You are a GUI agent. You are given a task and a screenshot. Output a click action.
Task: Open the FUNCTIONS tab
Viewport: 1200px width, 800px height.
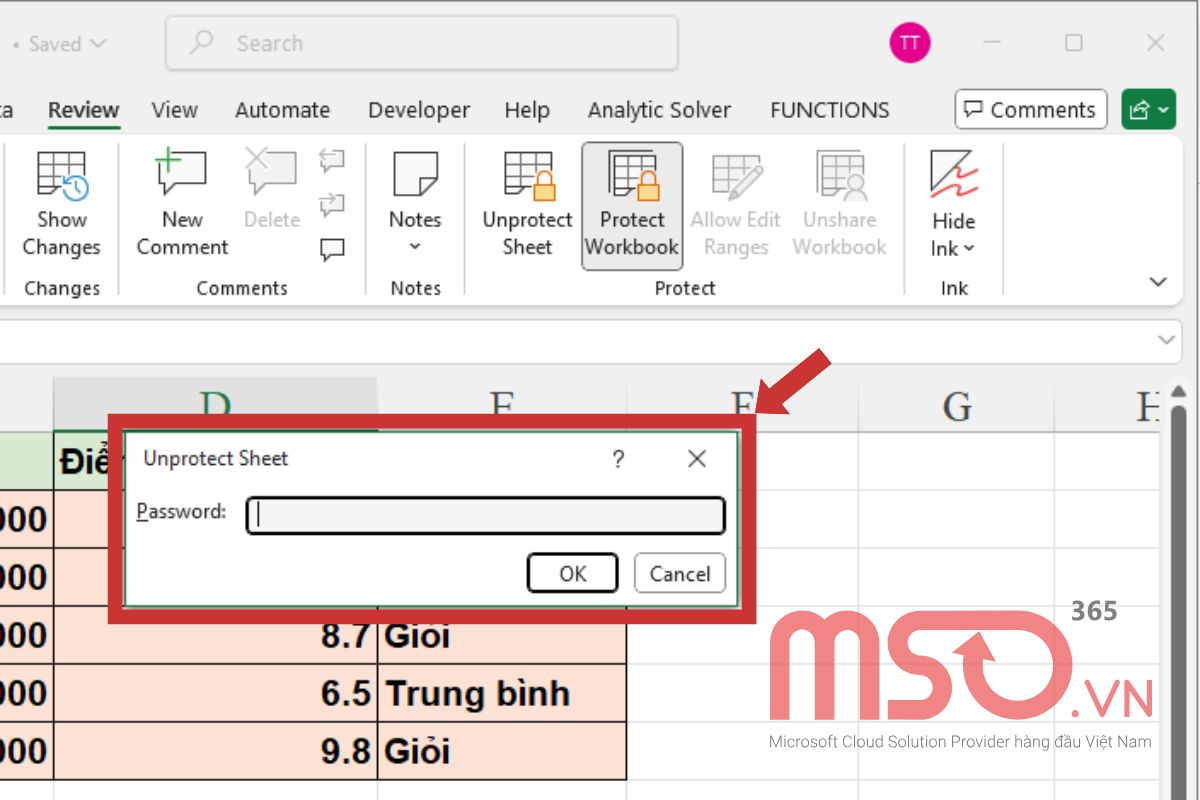pos(830,110)
